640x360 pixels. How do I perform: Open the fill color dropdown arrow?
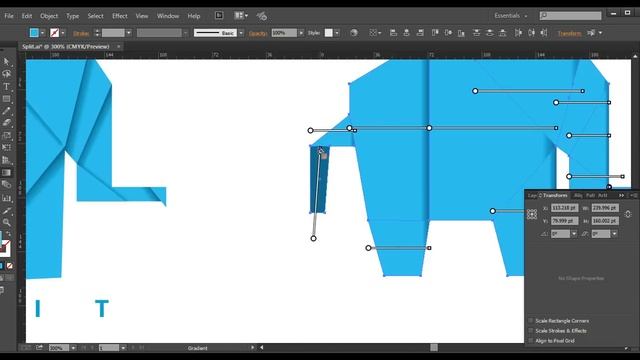coord(42,33)
